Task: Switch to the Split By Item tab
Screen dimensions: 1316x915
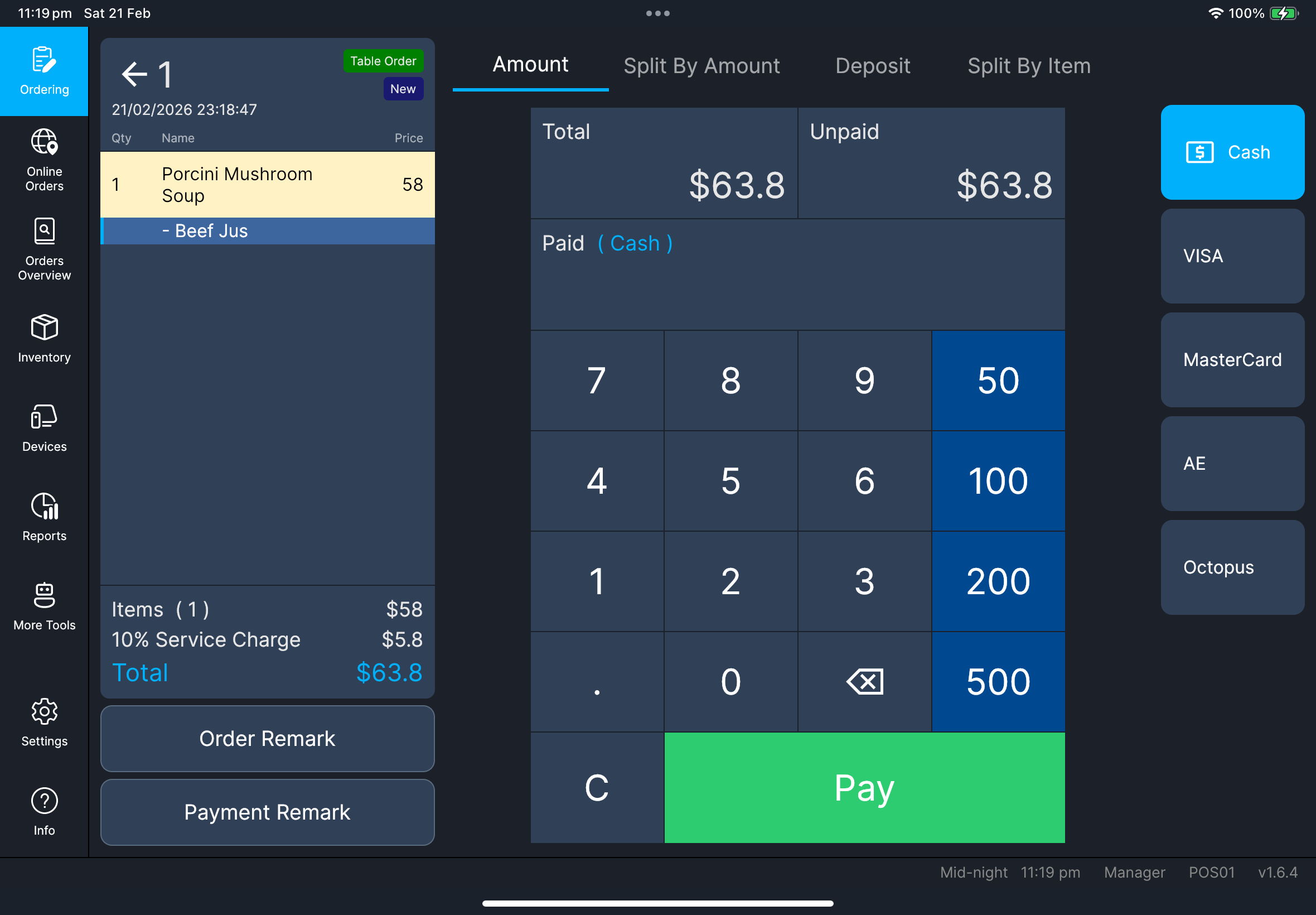Action: pos(1028,65)
